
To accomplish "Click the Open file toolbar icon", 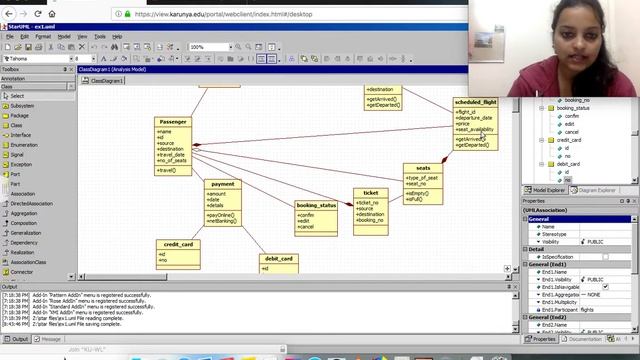I will (18, 47).
